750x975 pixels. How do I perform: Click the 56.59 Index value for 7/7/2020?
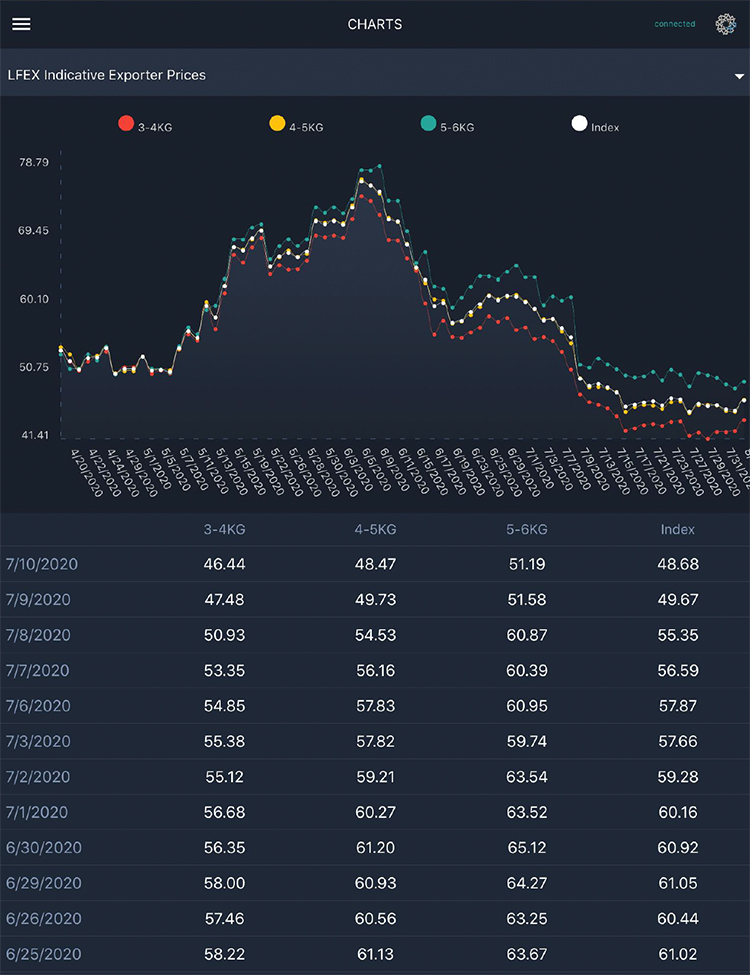(x=678, y=670)
